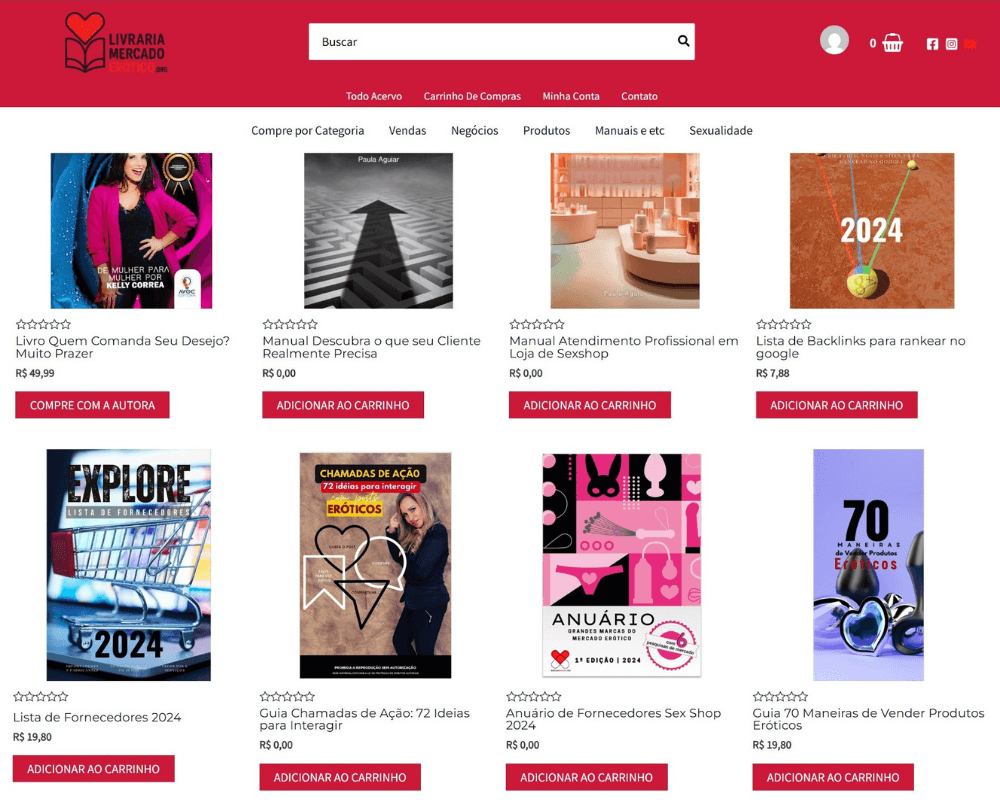Open Minha Conta link
This screenshot has width=1000, height=800.
(x=571, y=96)
